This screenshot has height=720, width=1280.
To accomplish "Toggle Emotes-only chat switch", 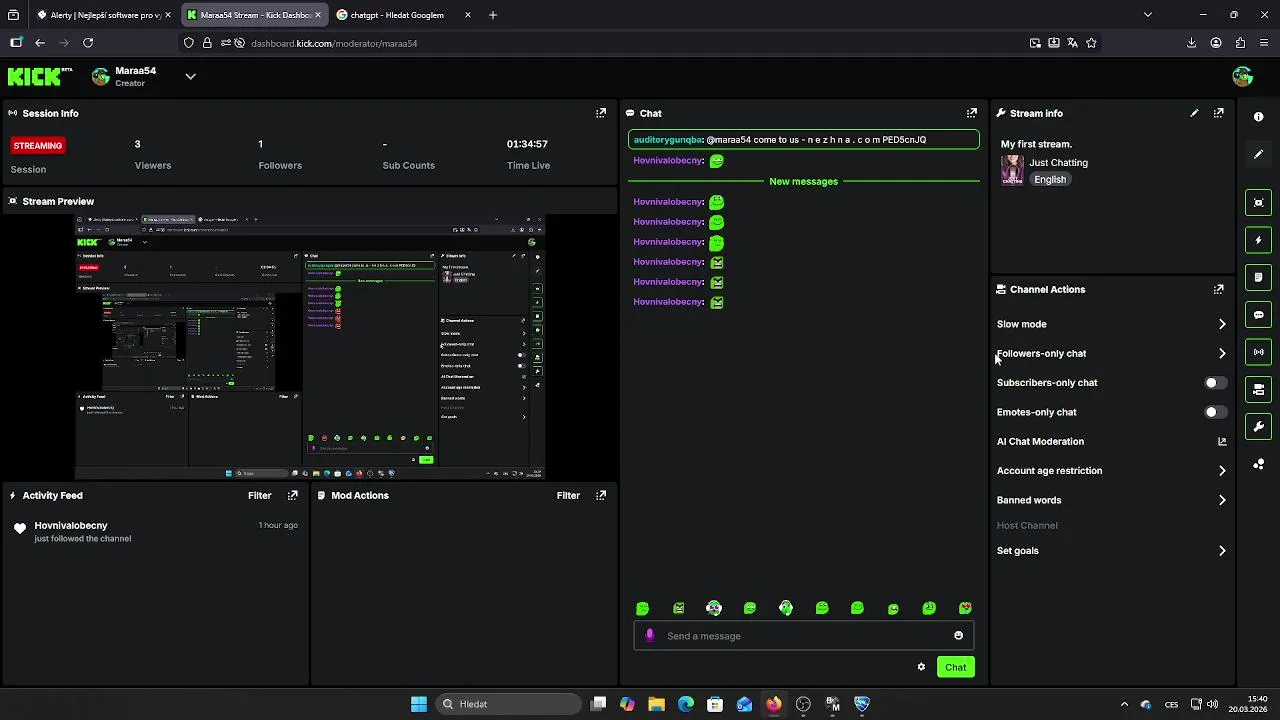I will 1215,412.
